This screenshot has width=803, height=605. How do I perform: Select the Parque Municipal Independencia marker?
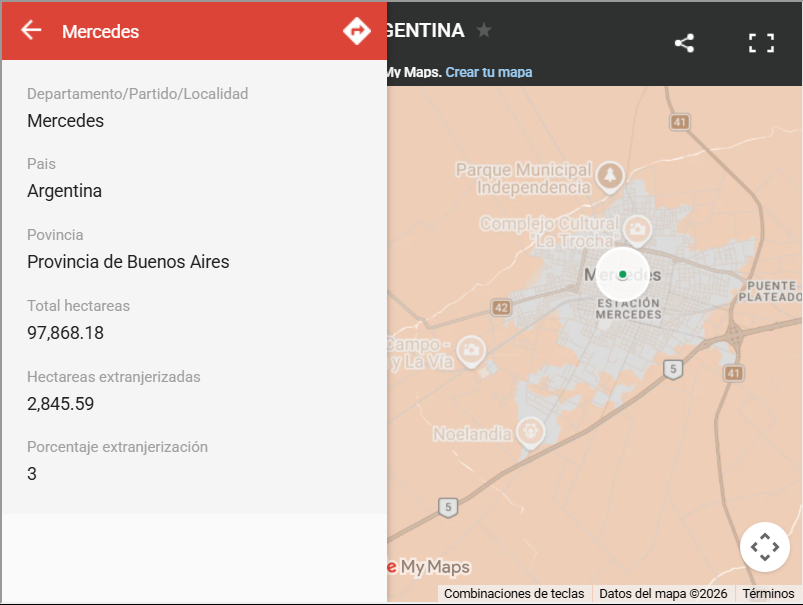(x=609, y=177)
